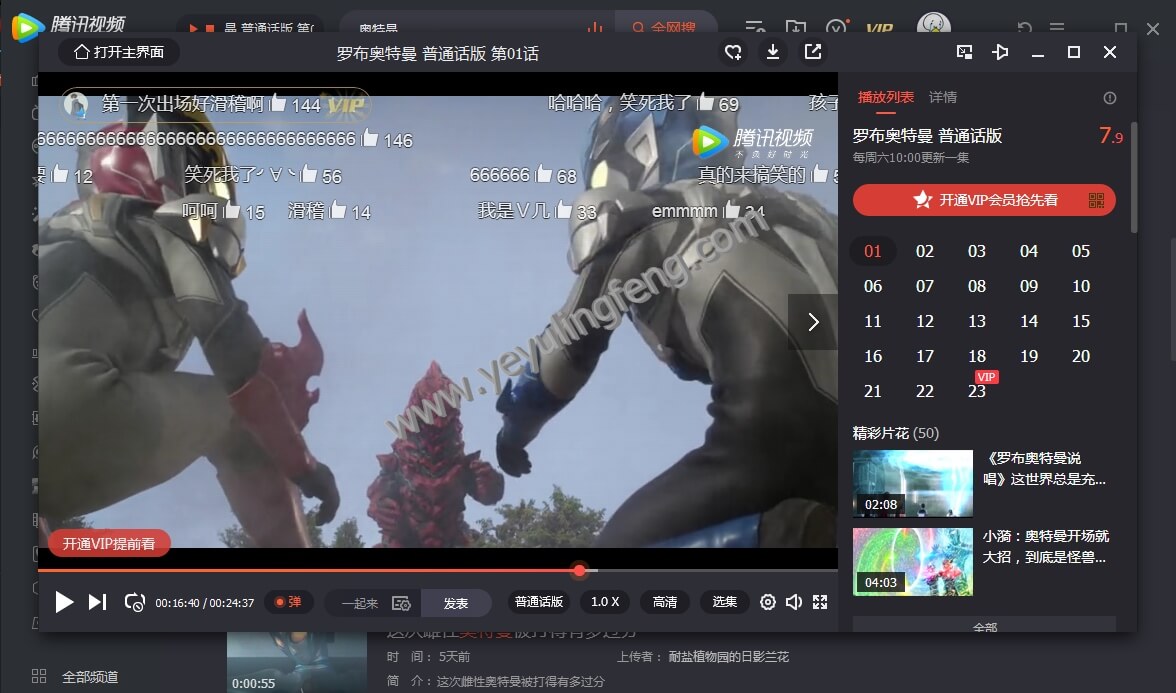Image resolution: width=1176 pixels, height=693 pixels.
Task: Open the 选集 episode picker
Action: pyautogui.click(x=724, y=602)
